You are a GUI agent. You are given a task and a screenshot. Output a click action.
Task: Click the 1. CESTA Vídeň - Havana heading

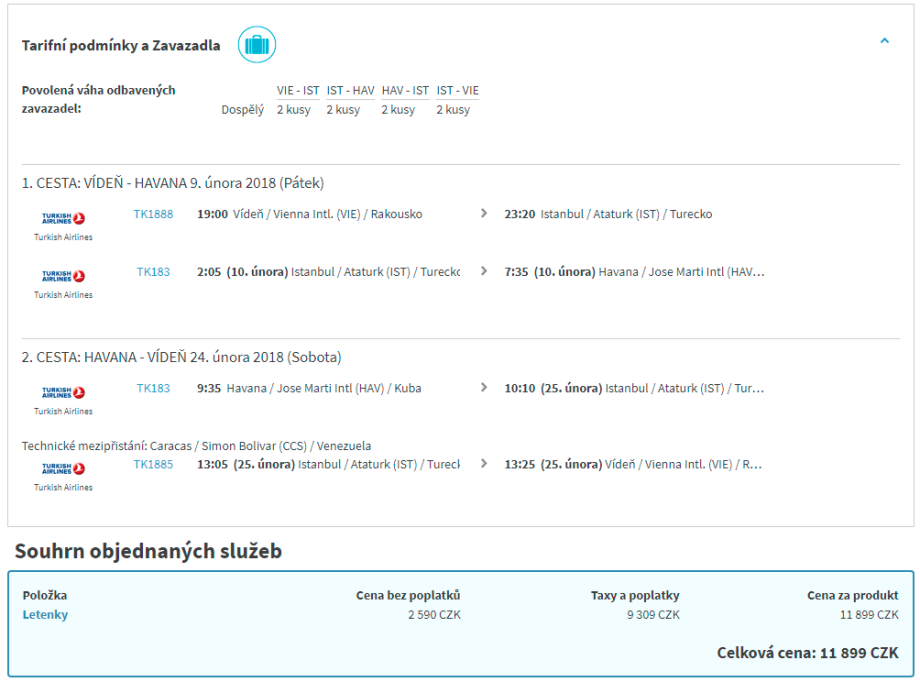tap(173, 183)
